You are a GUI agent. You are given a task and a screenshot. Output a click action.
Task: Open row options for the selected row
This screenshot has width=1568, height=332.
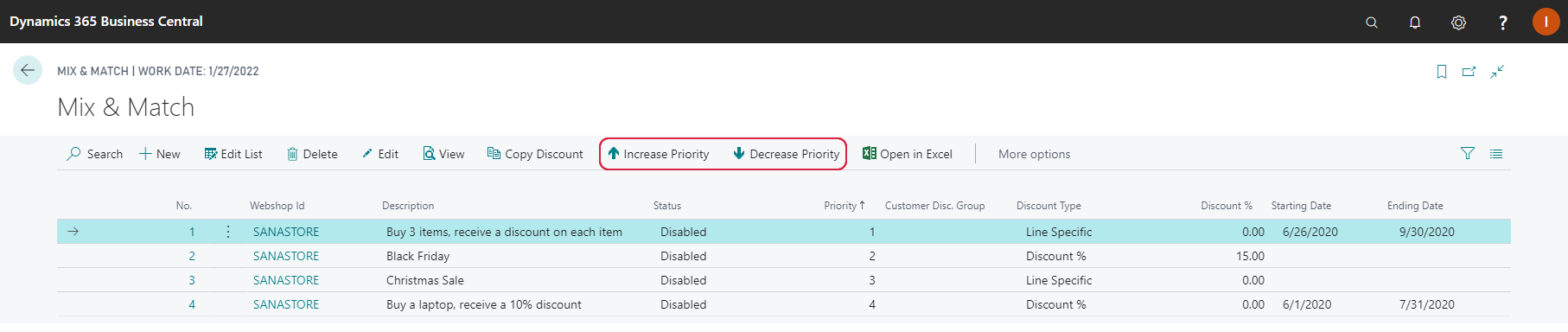coord(228,232)
